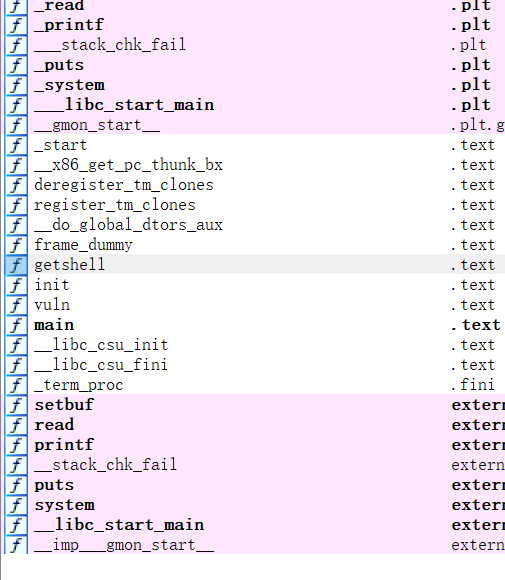Select the _printf plt entry

point(255,25)
